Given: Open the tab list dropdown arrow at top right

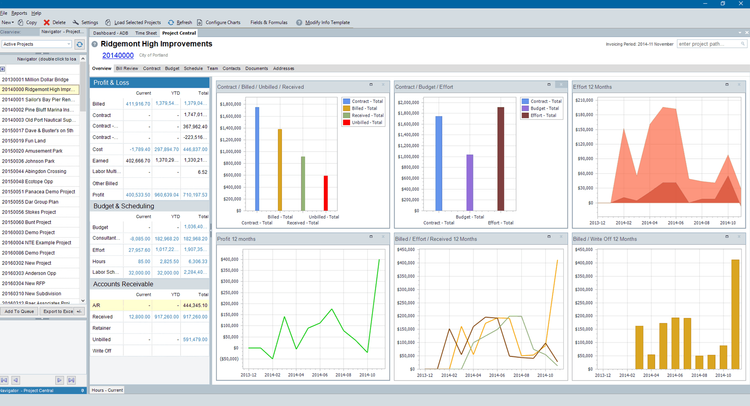Looking at the screenshot, I should click(740, 33).
